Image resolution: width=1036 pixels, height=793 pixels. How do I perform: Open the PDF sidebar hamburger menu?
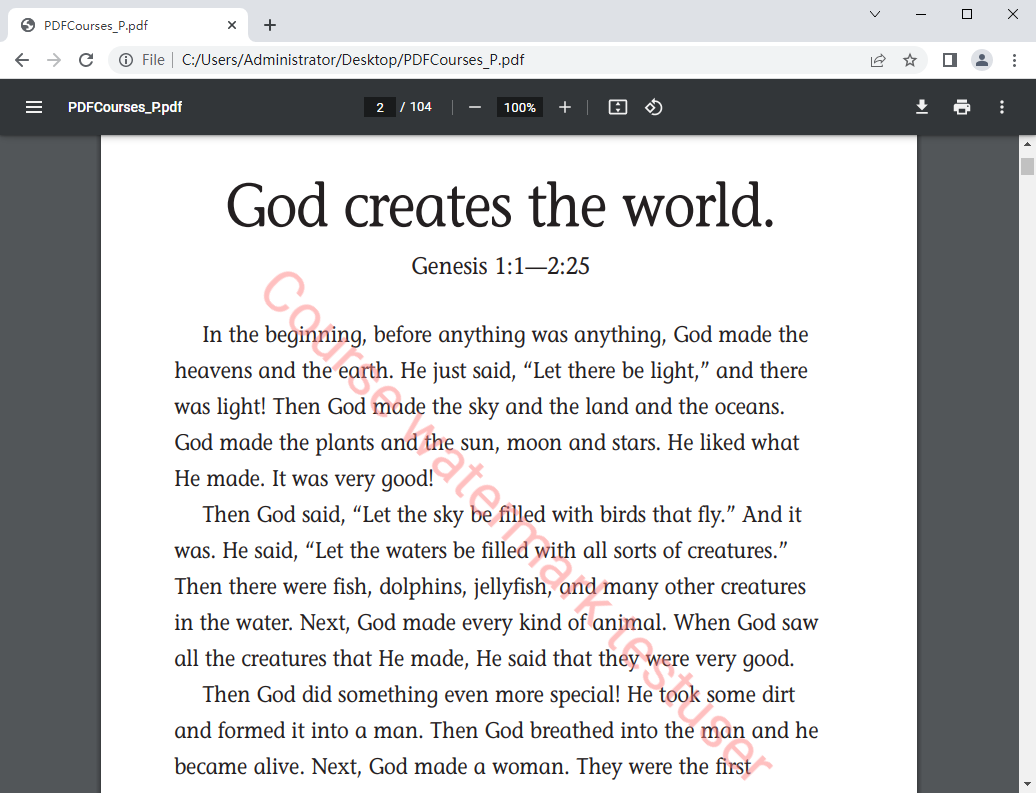coord(34,107)
